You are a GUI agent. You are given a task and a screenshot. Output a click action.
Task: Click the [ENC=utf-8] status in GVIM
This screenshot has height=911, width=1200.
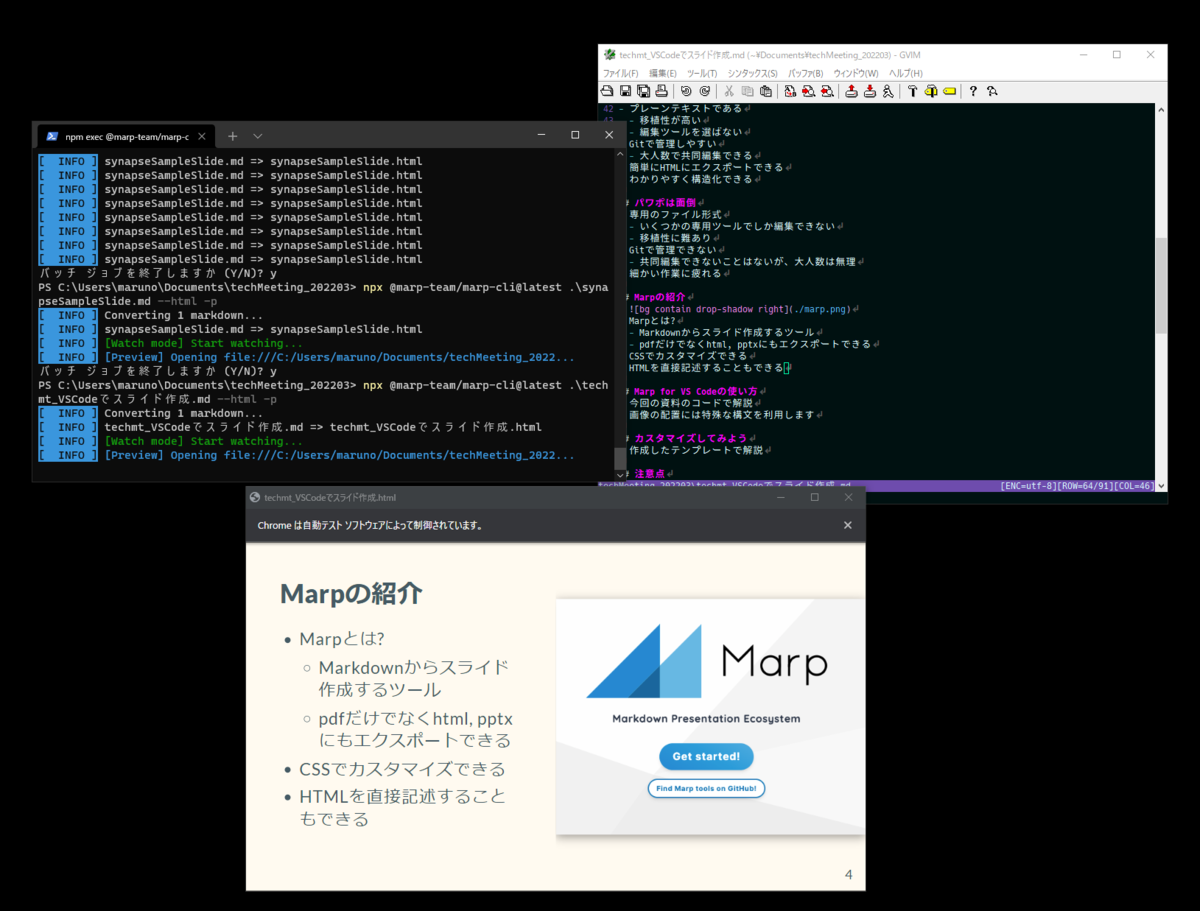click(1029, 485)
